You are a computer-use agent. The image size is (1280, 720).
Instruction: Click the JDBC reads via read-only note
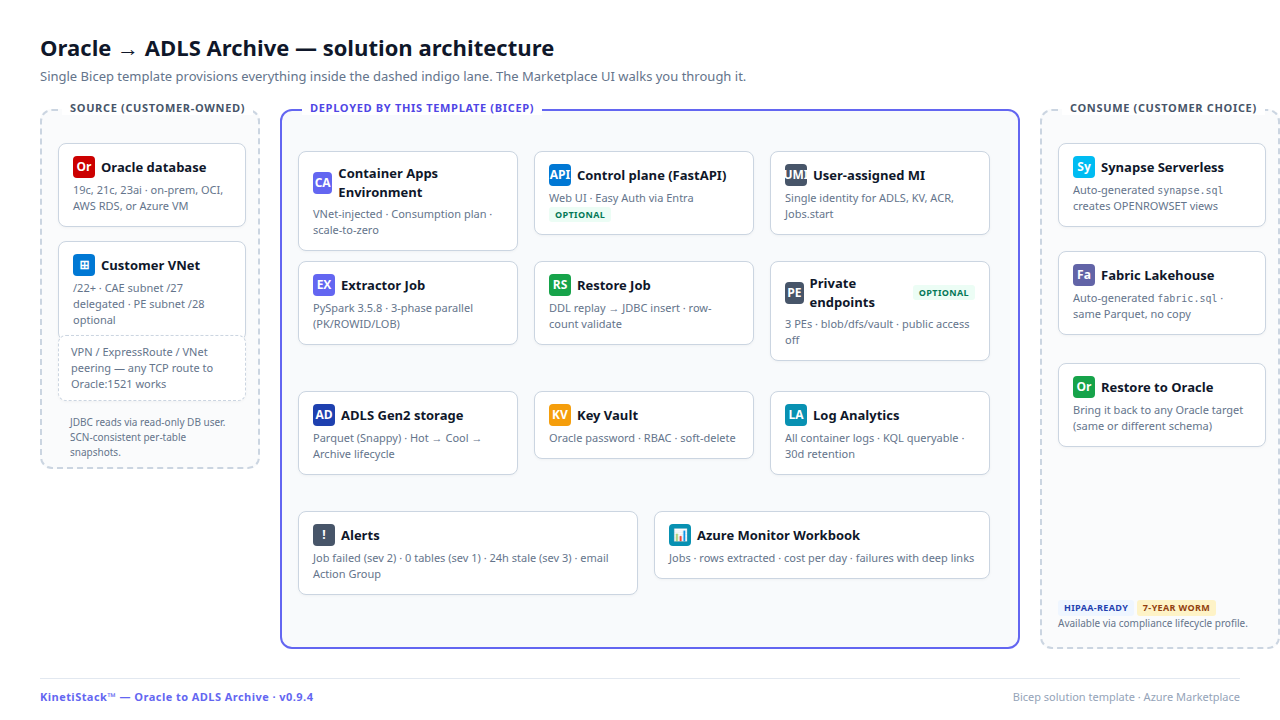[x=148, y=437]
